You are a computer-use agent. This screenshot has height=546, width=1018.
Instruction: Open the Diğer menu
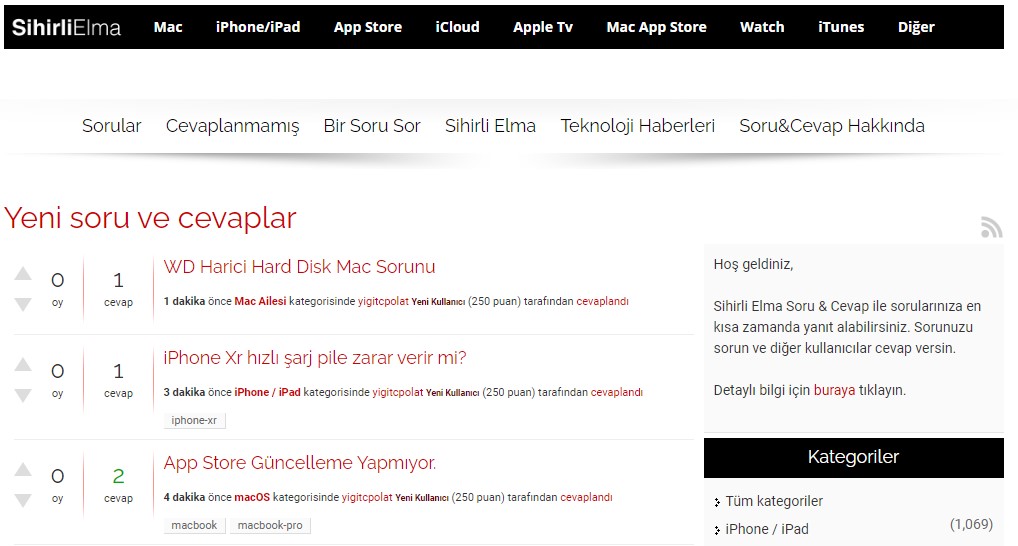[915, 27]
